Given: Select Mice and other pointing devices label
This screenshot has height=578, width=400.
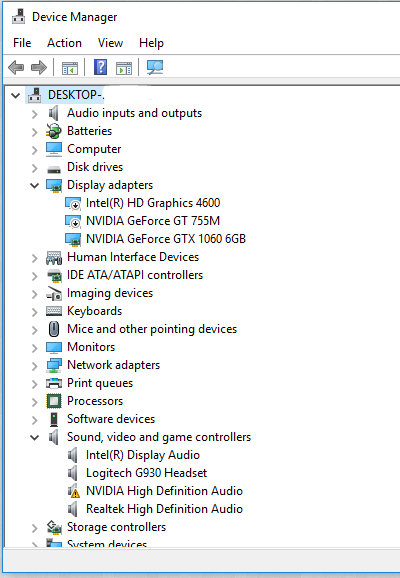Looking at the screenshot, I should 152,329.
